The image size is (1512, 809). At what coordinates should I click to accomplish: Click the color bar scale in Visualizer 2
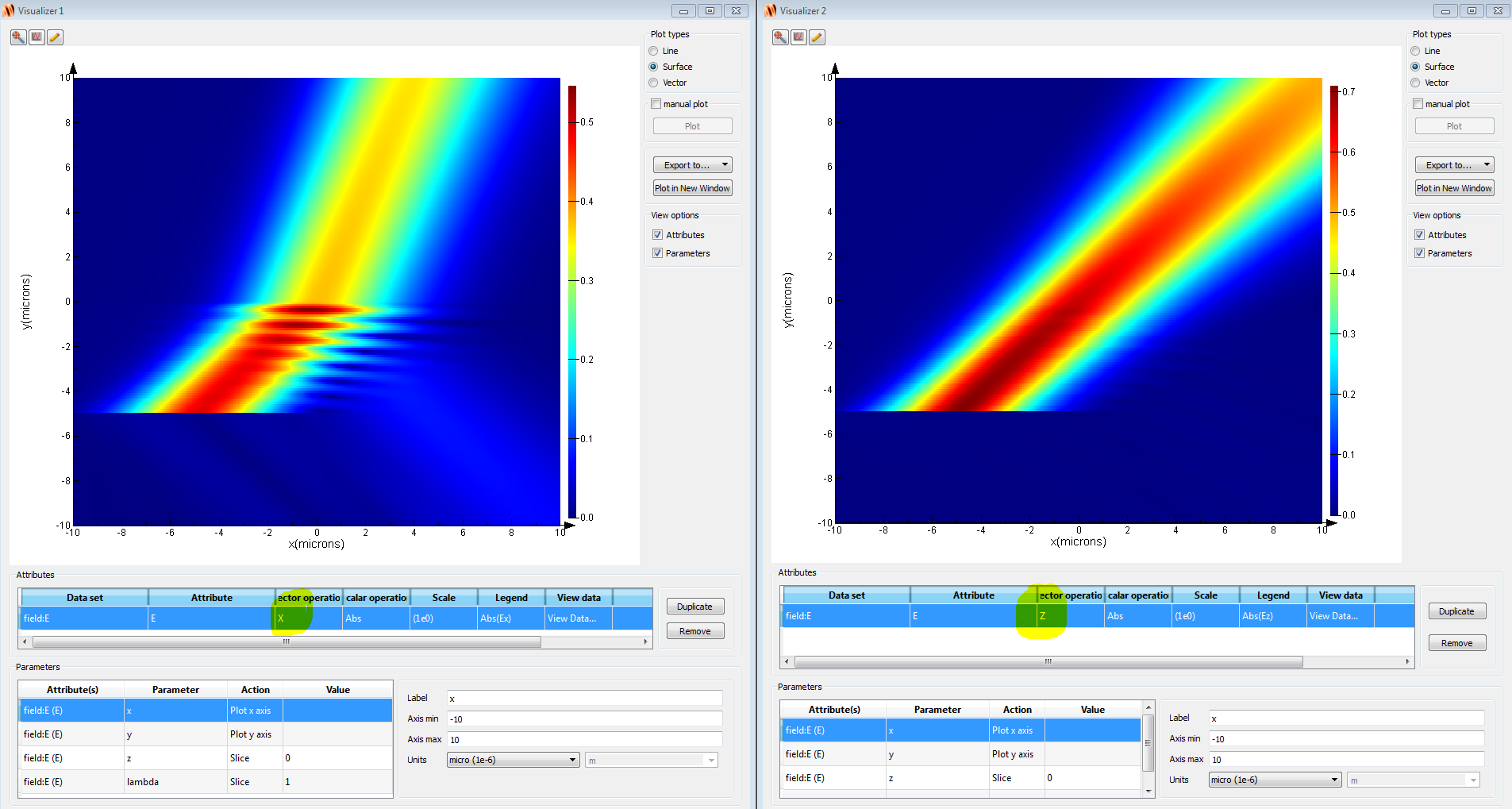tap(1334, 300)
